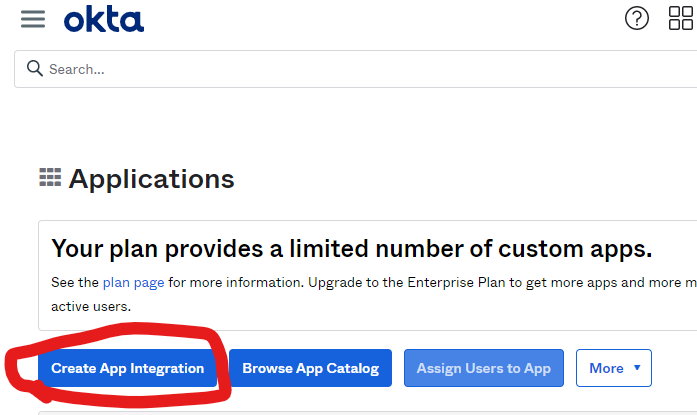Open the help question mark icon
Image resolution: width=697 pixels, height=415 pixels.
coord(637,18)
